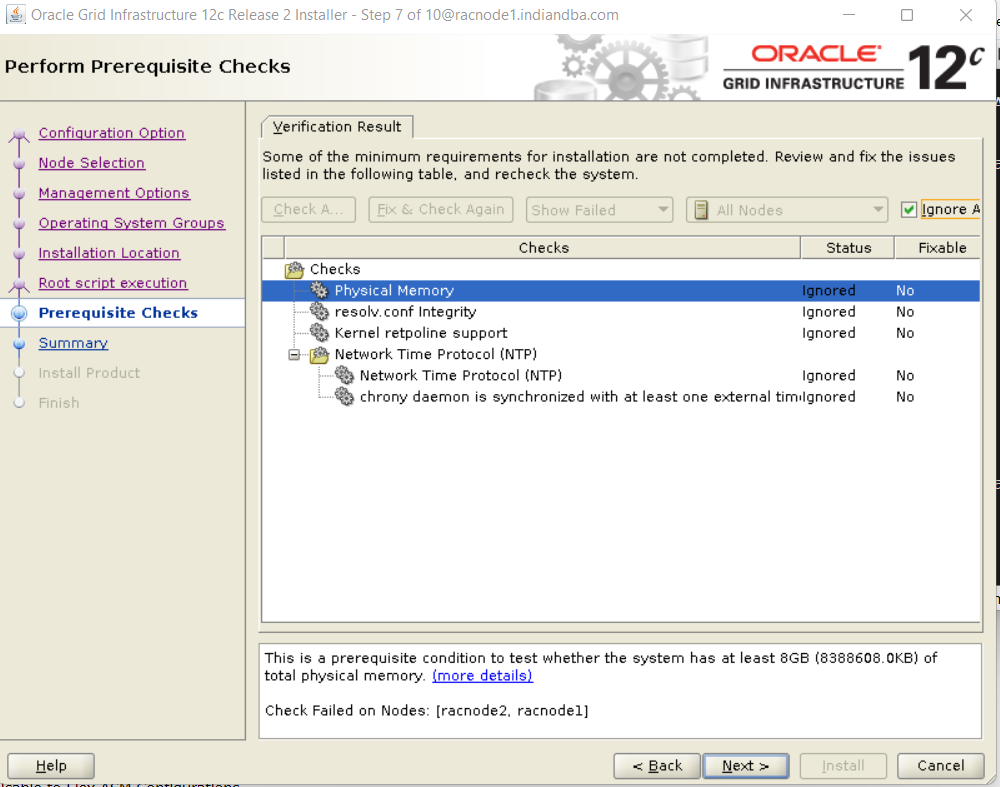Click the Status column header
Image resolution: width=1000 pixels, height=787 pixels.
click(x=848, y=247)
